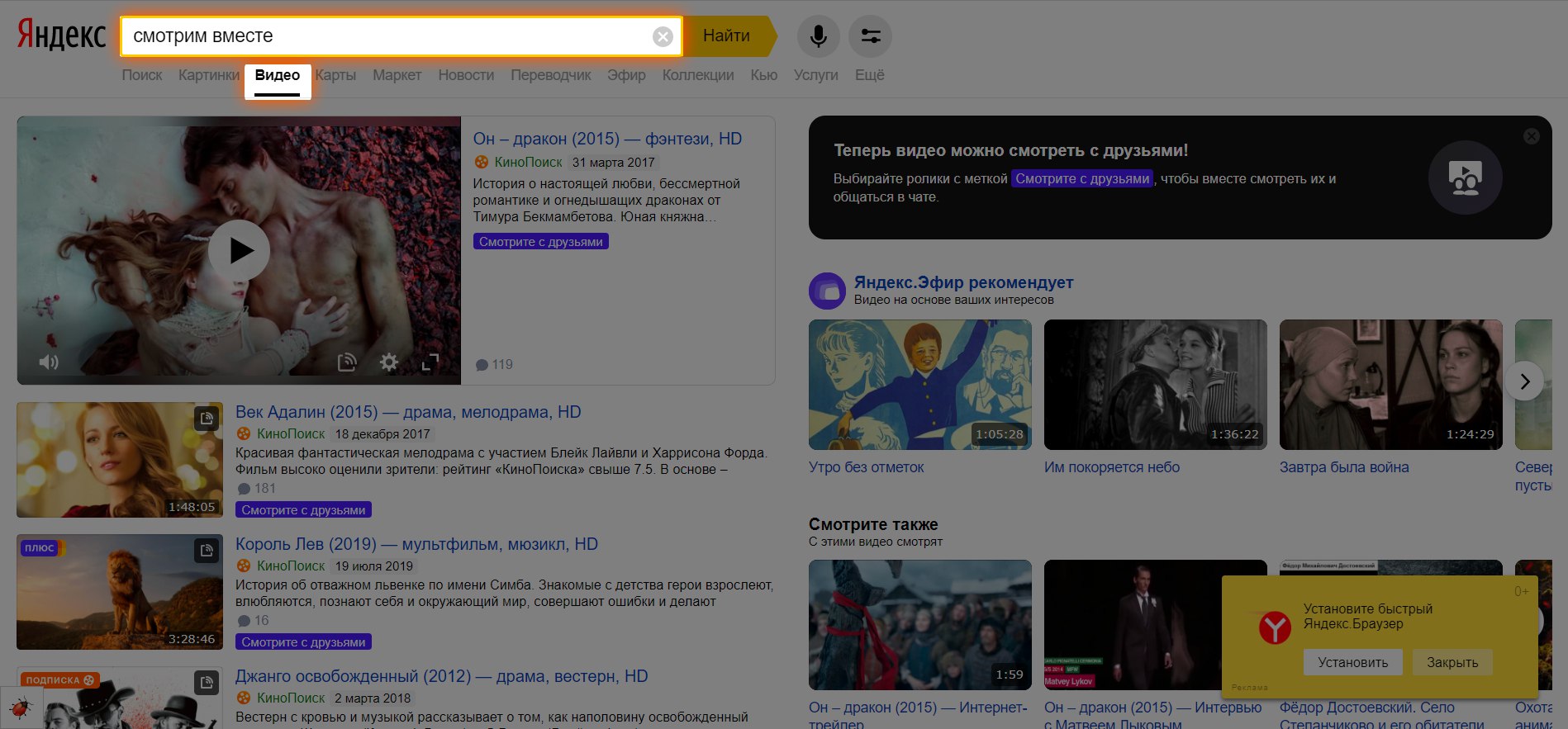
Task: Click the Им покоряется небо title
Action: [1112, 467]
